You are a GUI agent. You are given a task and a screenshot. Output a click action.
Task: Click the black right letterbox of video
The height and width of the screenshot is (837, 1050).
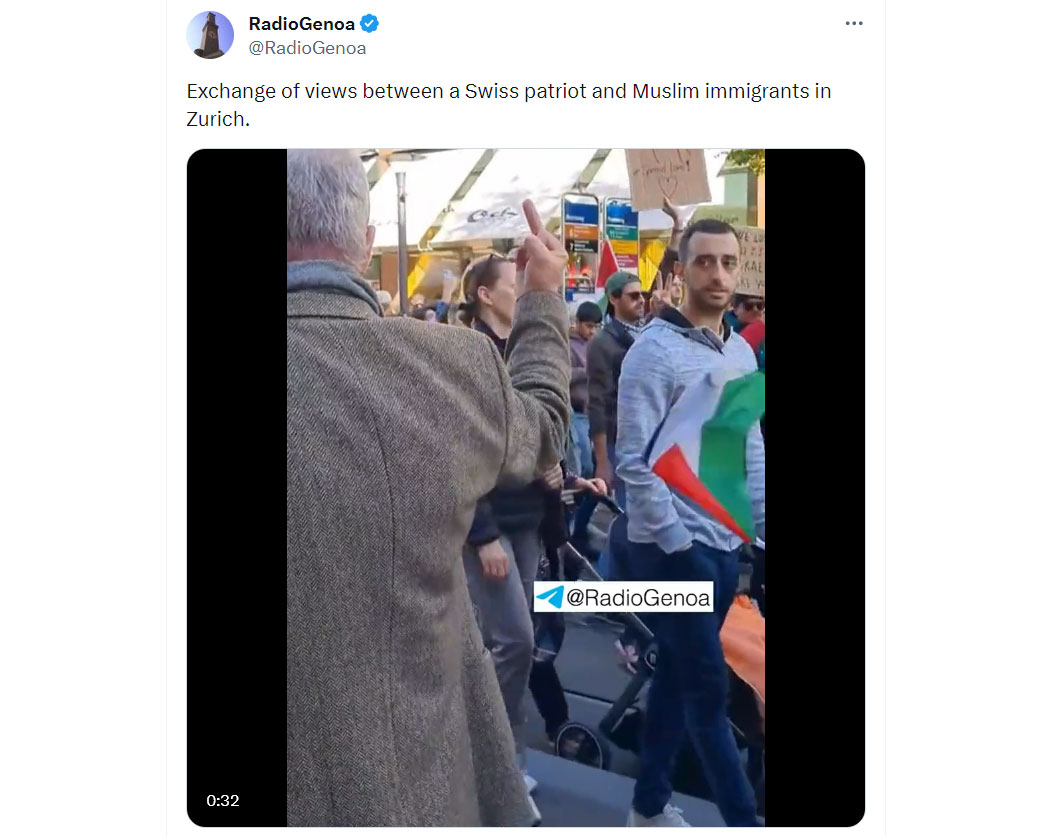tap(814, 487)
